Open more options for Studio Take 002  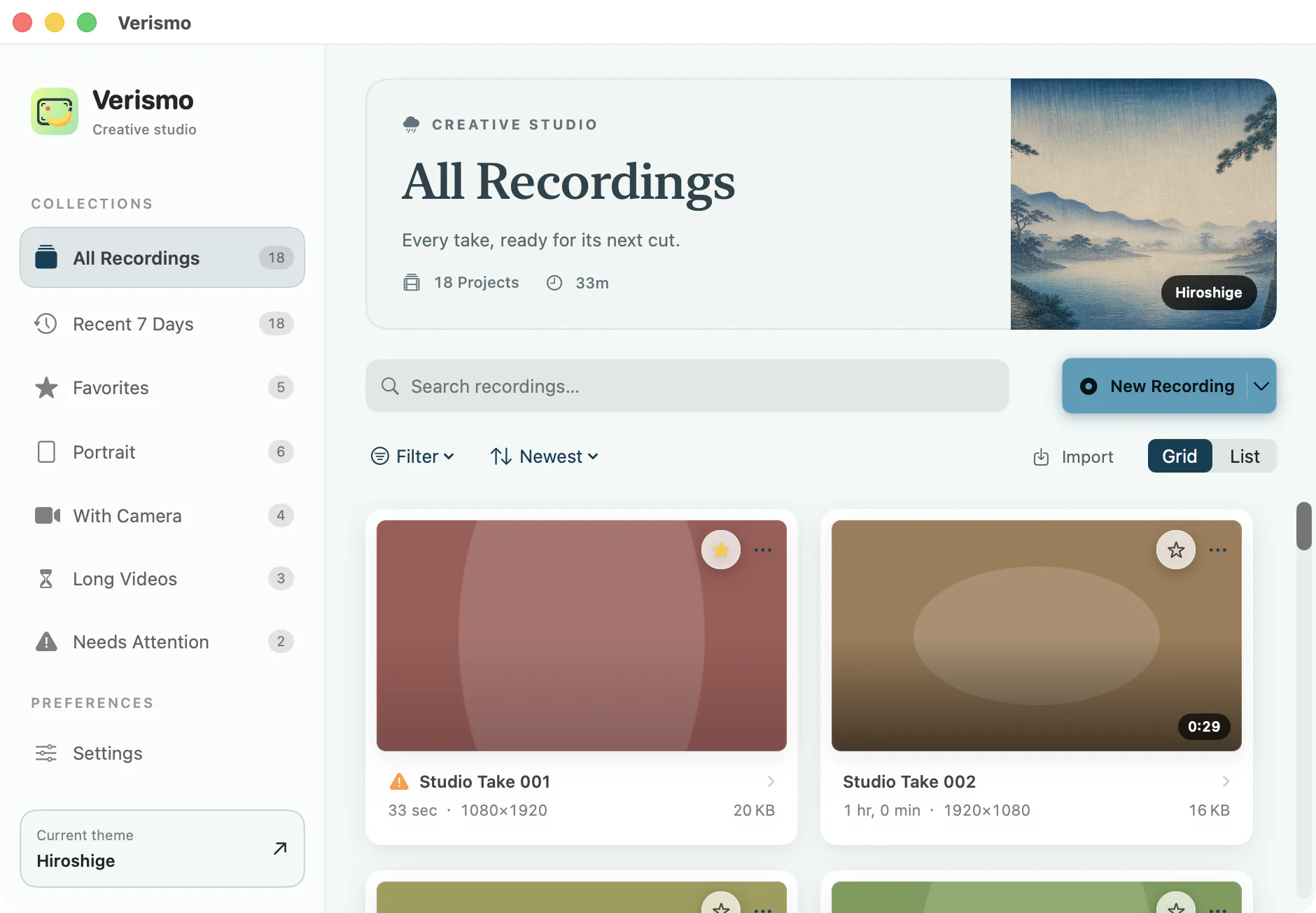coord(1218,550)
